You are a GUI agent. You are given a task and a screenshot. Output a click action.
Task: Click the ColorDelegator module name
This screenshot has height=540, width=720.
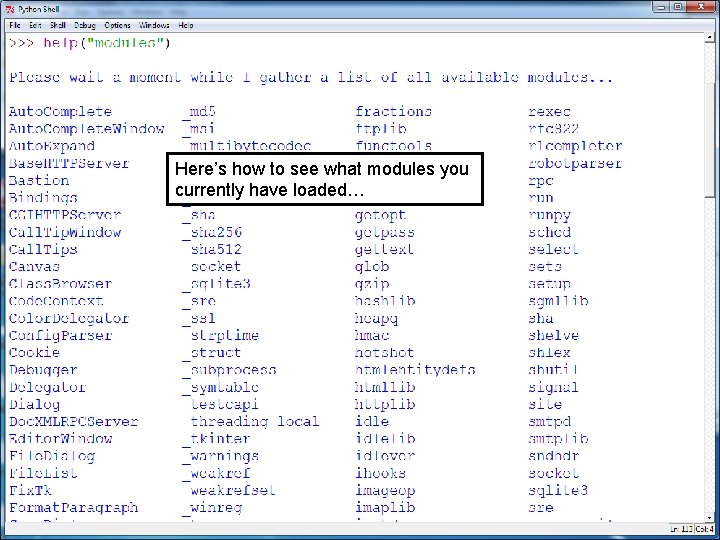point(69,318)
